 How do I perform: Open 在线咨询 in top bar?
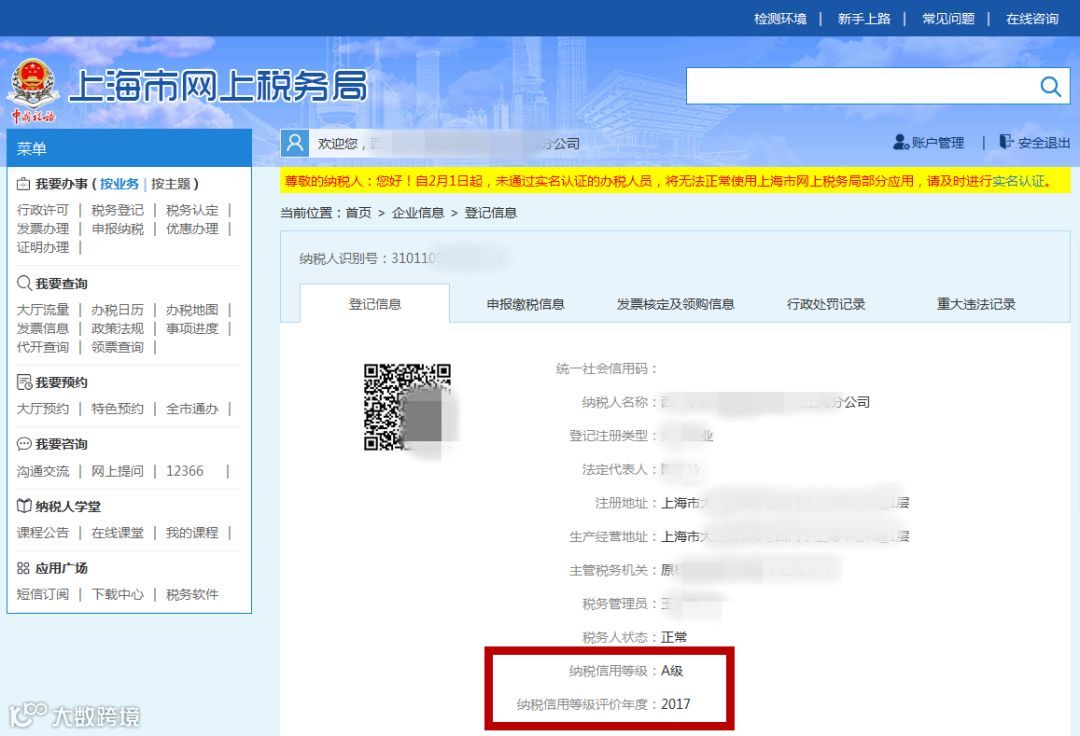[1032, 19]
